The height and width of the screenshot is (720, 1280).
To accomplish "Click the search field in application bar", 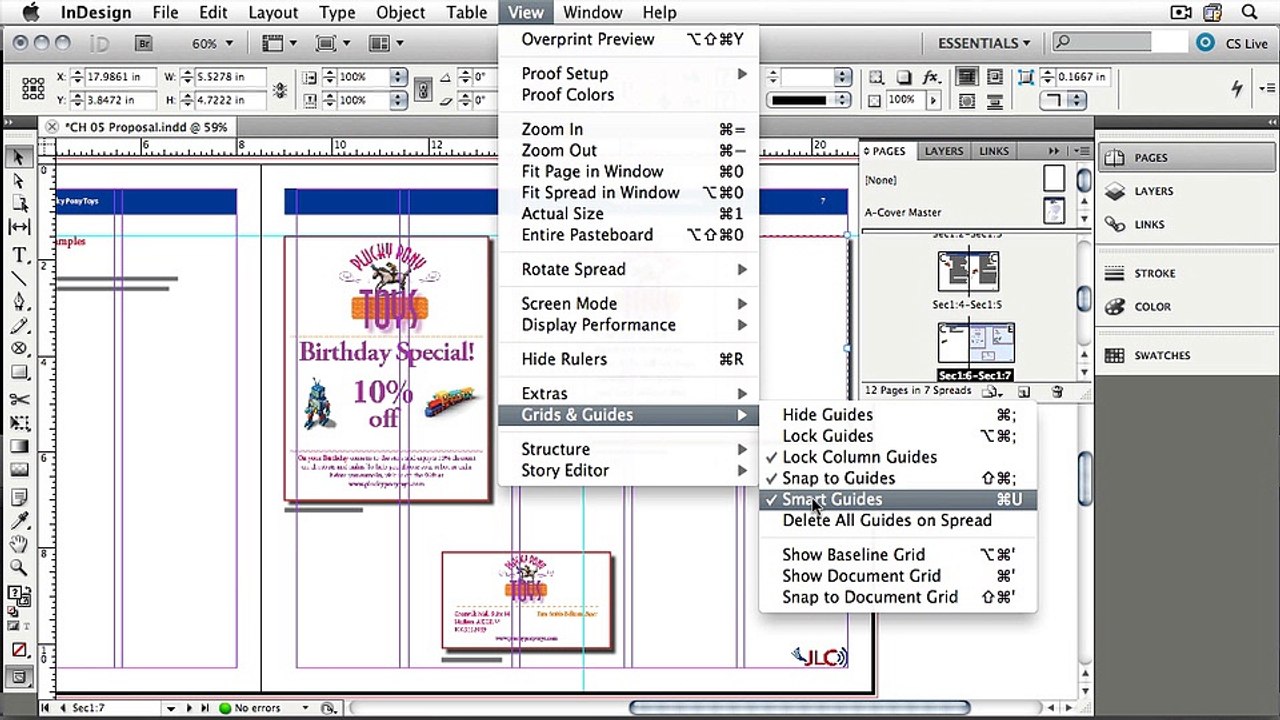I will click(1121, 43).
